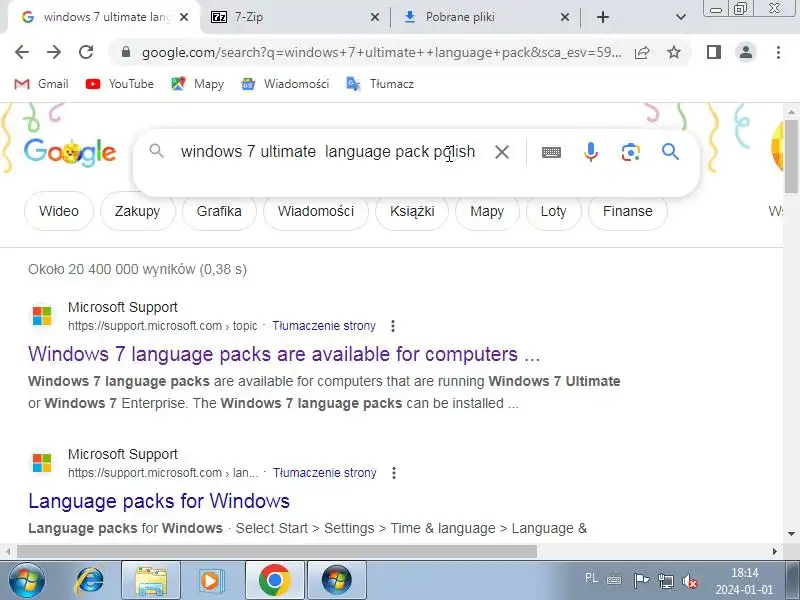Viewport: 800px width, 600px height.
Task: Open the tab search chevron
Action: point(681,17)
